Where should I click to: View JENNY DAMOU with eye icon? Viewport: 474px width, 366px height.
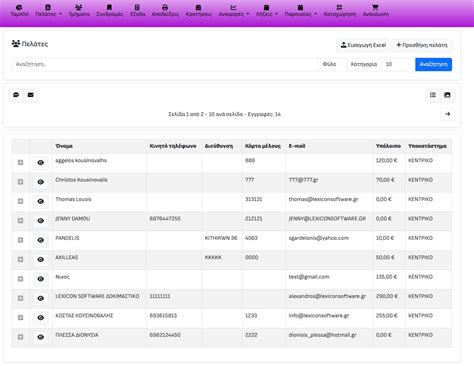pos(41,221)
